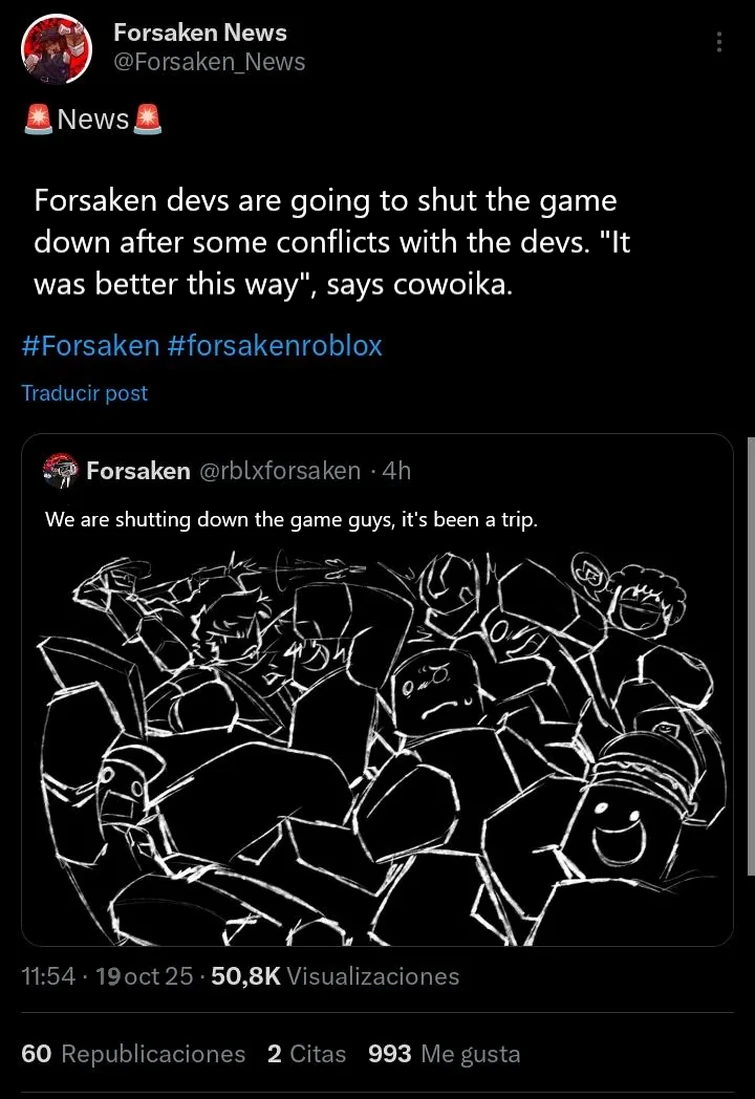The width and height of the screenshot is (755, 1099).
Task: Open the sketch image of Roblox characters
Action: (x=377, y=742)
